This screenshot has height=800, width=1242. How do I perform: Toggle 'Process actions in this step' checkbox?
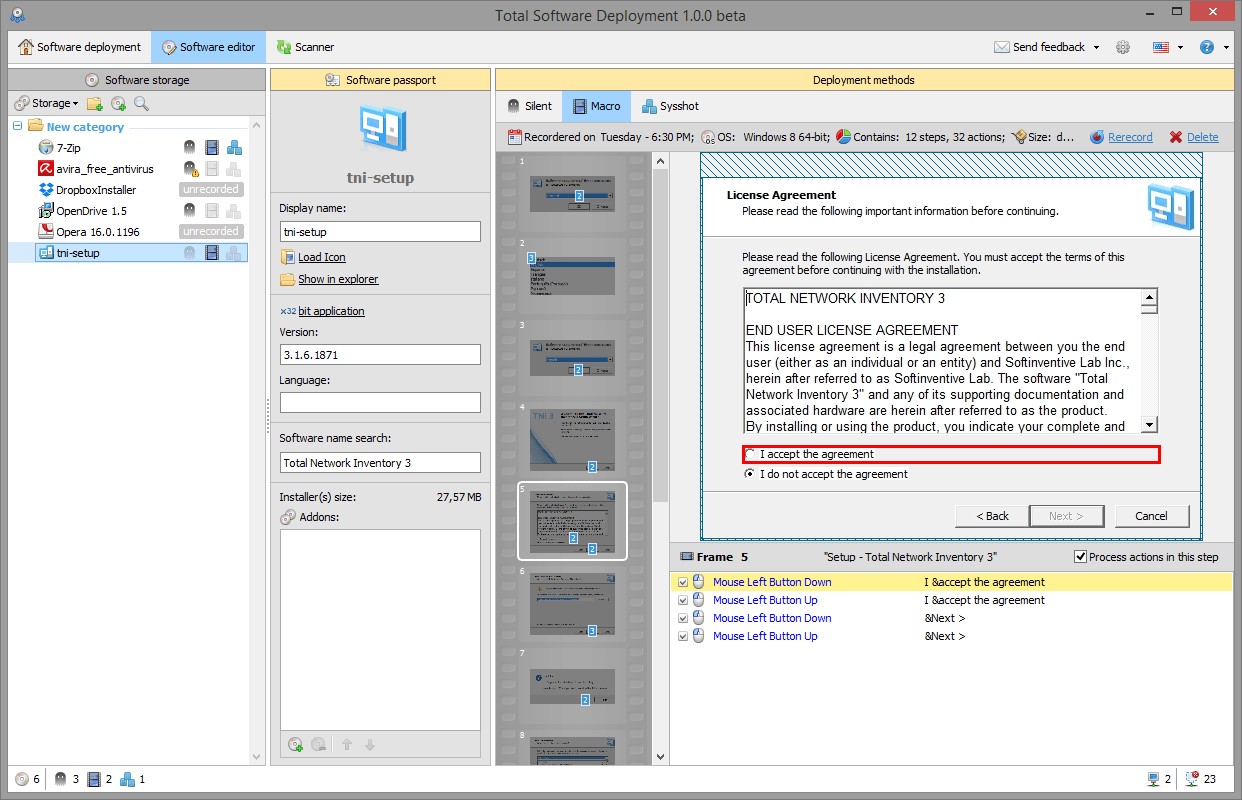point(1080,557)
